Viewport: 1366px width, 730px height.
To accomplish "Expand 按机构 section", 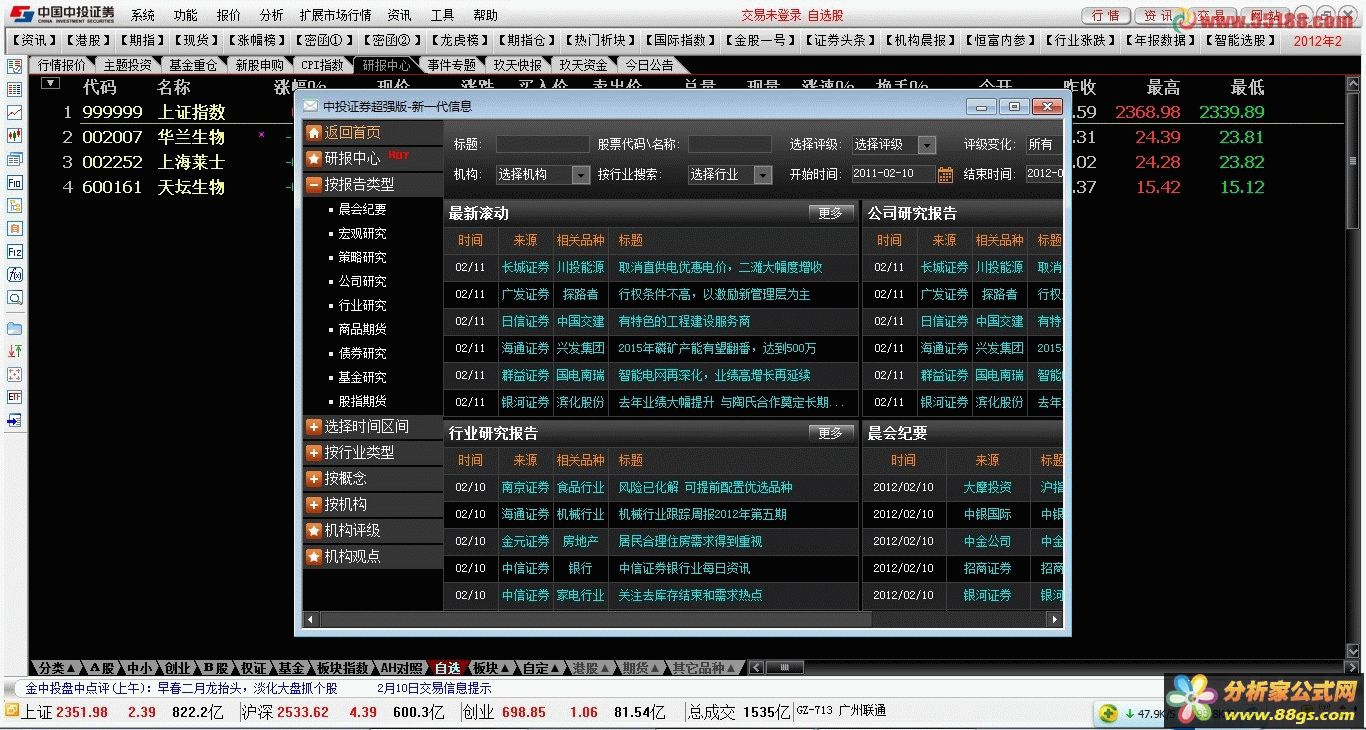I will (372, 504).
